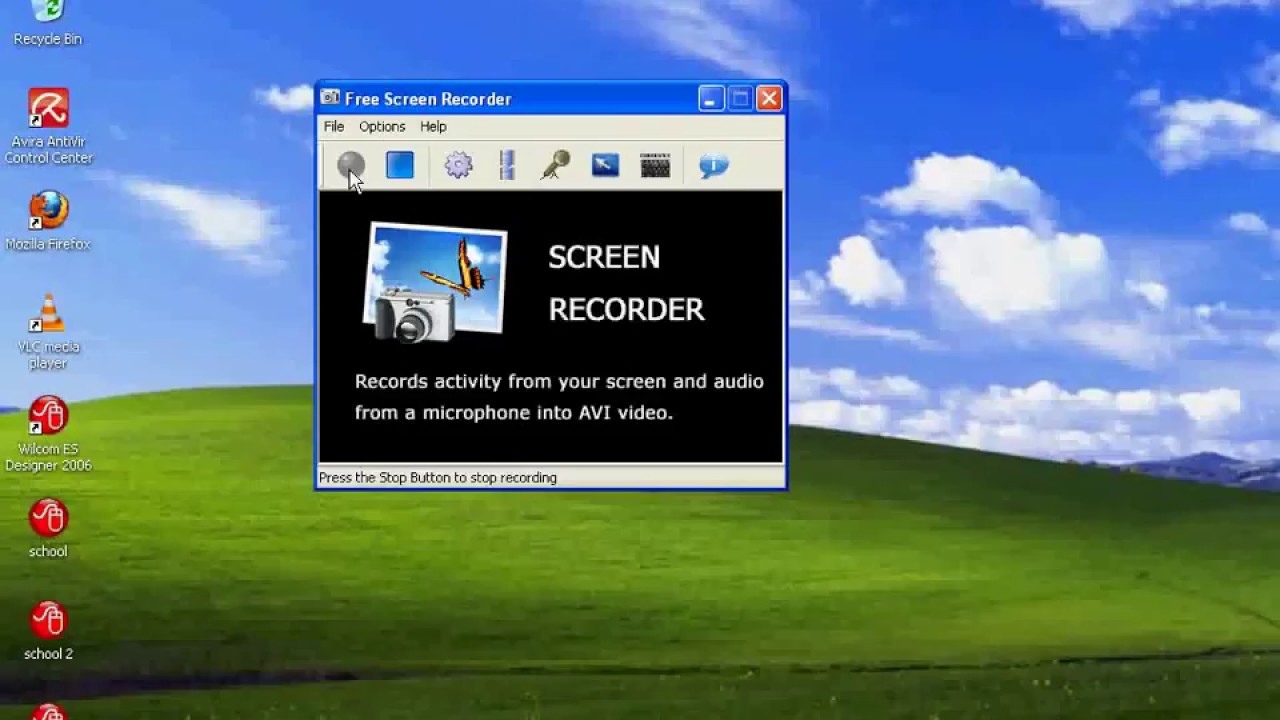Screen dimensions: 1280x720
Task: Click the "Records activity from your screen" description
Action: (559, 397)
